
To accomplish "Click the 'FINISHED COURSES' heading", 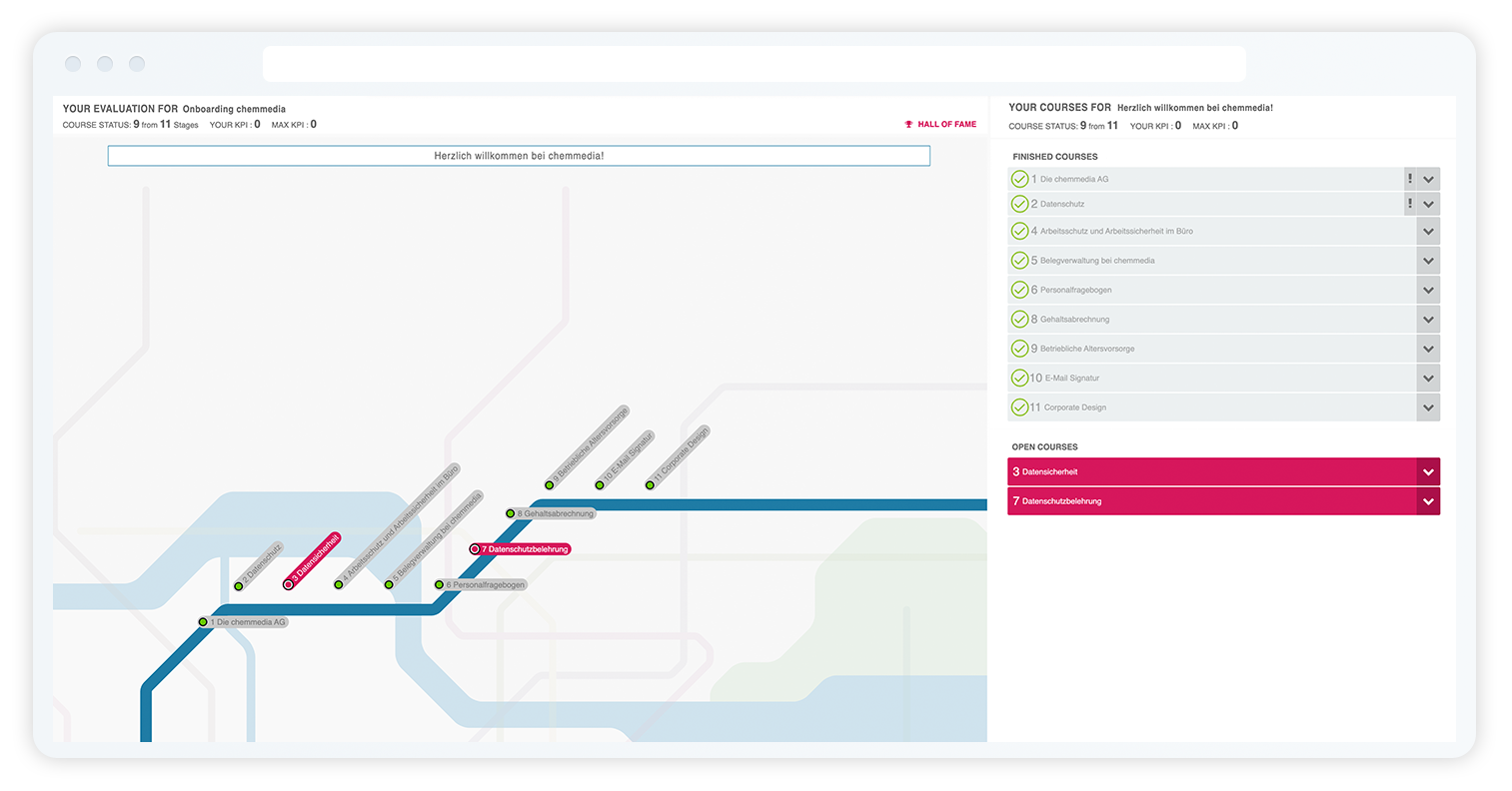I will (x=1055, y=157).
